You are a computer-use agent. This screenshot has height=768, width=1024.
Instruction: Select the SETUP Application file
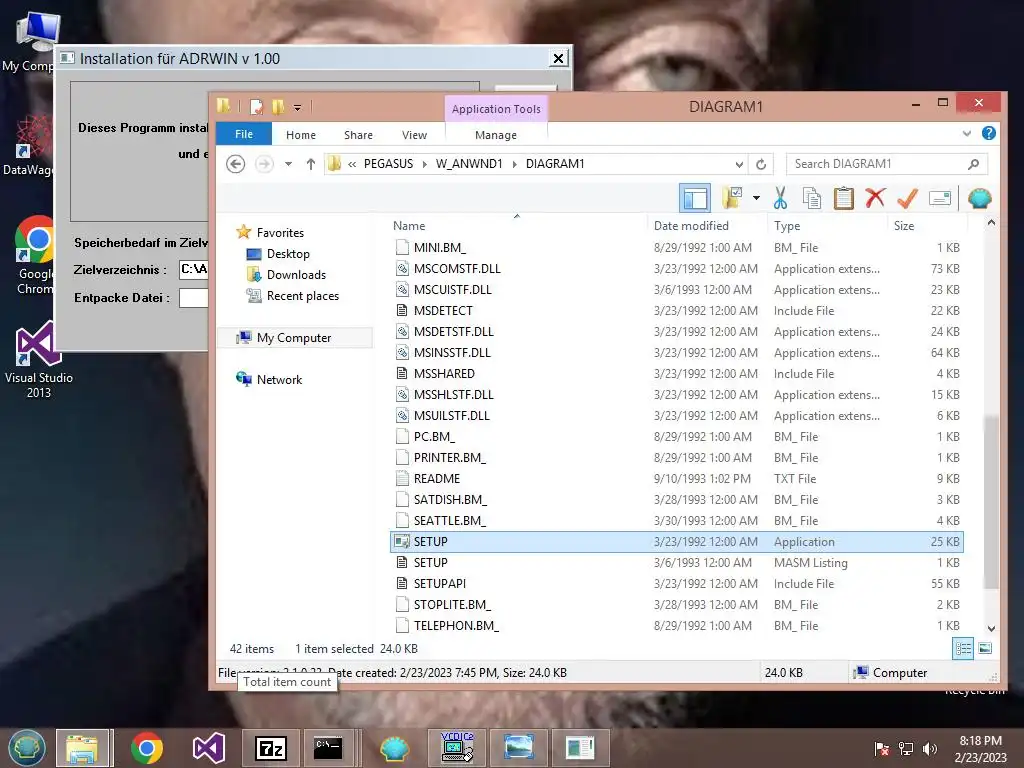[677, 541]
